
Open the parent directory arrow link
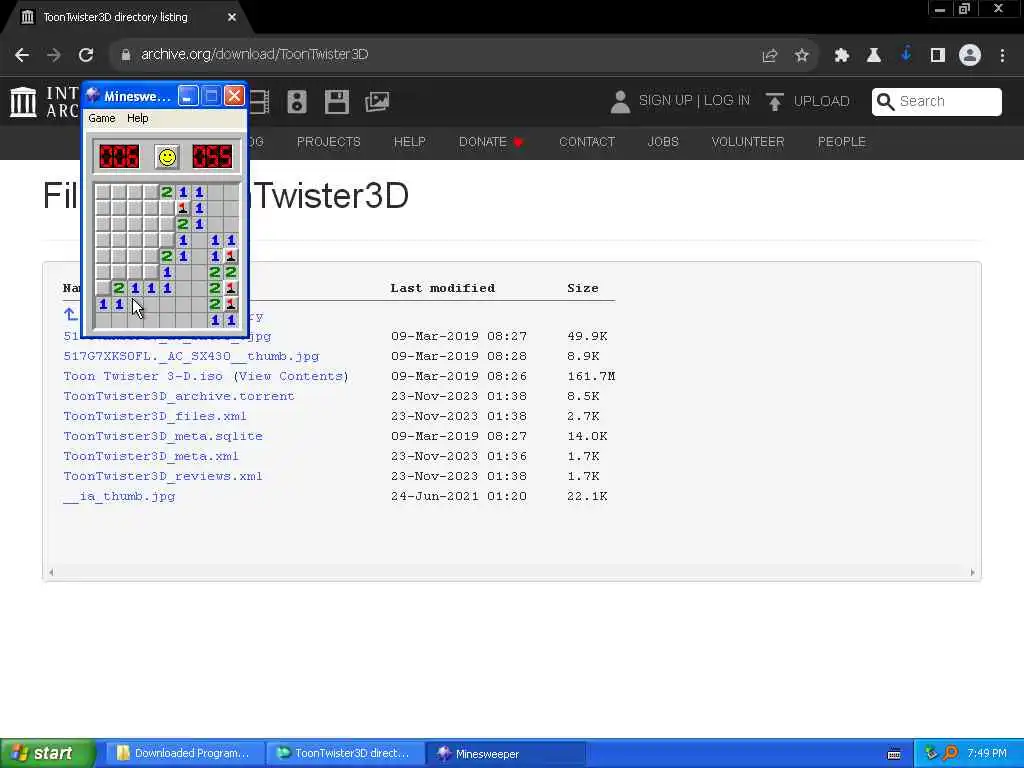click(x=71, y=315)
